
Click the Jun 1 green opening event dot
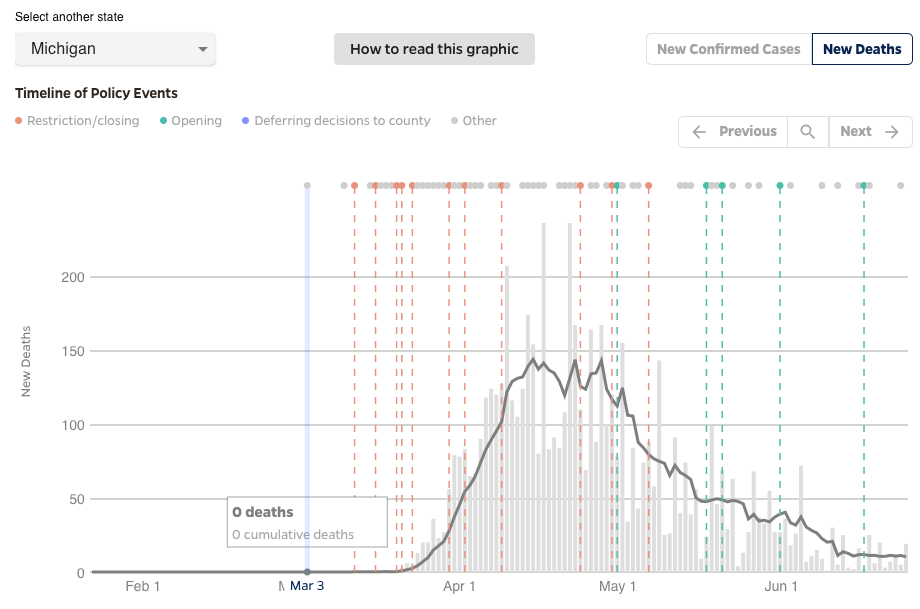pos(780,186)
